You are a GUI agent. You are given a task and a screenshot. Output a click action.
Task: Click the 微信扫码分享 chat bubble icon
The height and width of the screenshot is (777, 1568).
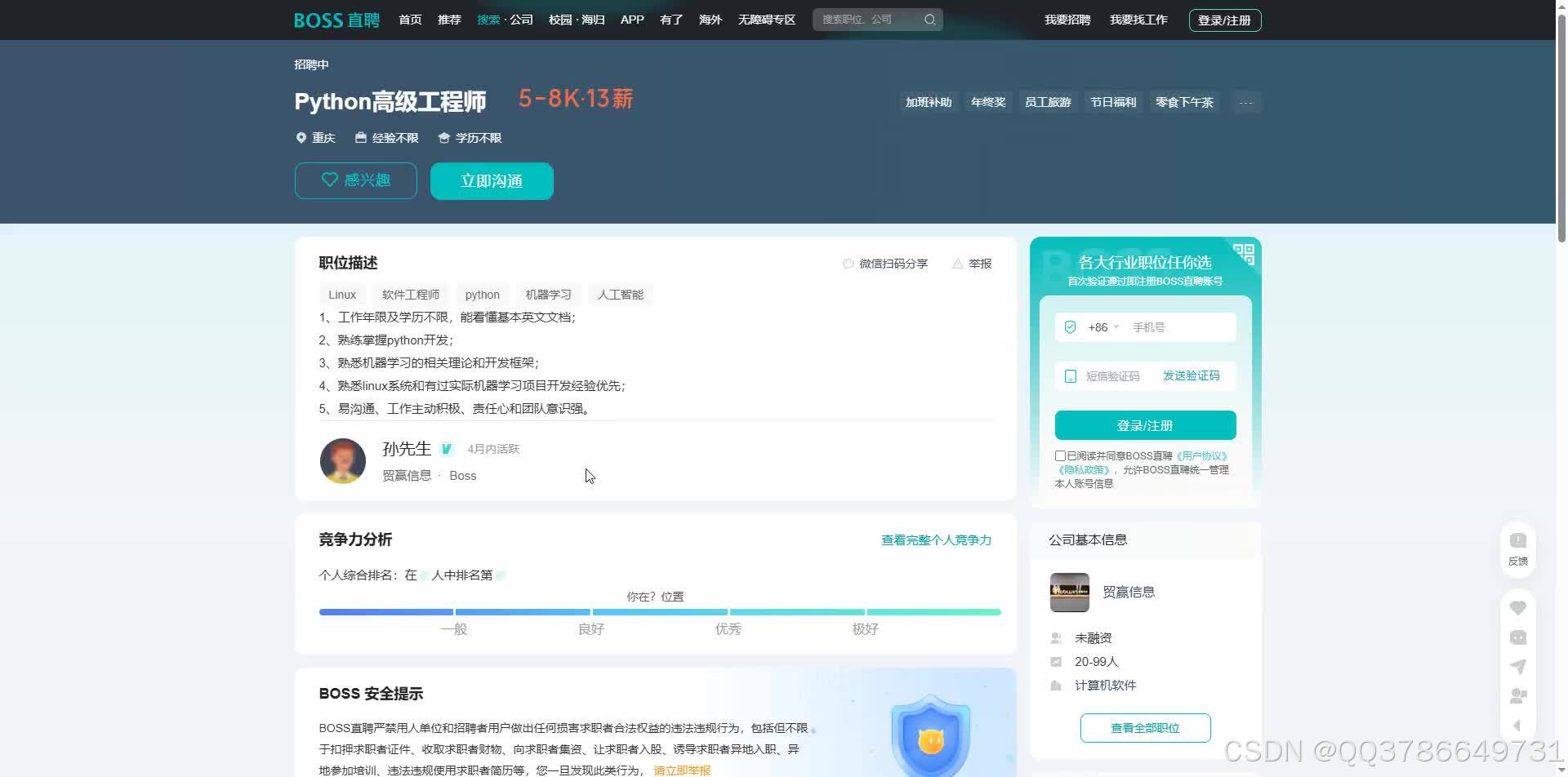848,264
